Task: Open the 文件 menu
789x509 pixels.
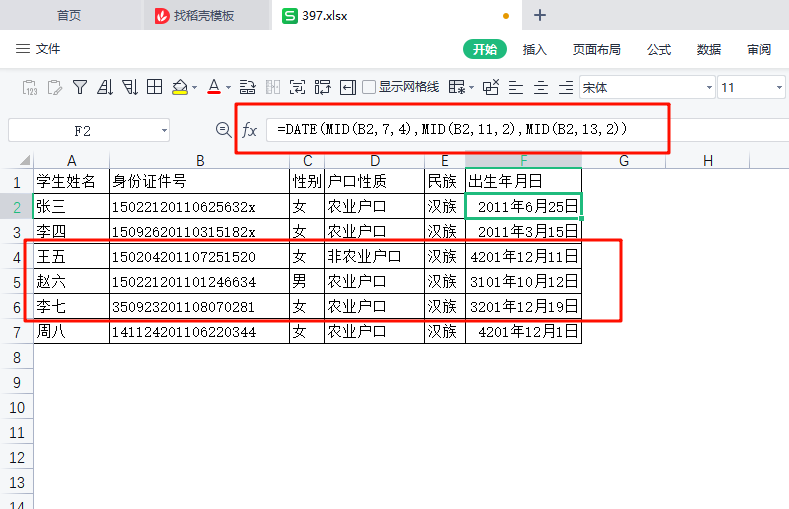Action: tap(38, 49)
